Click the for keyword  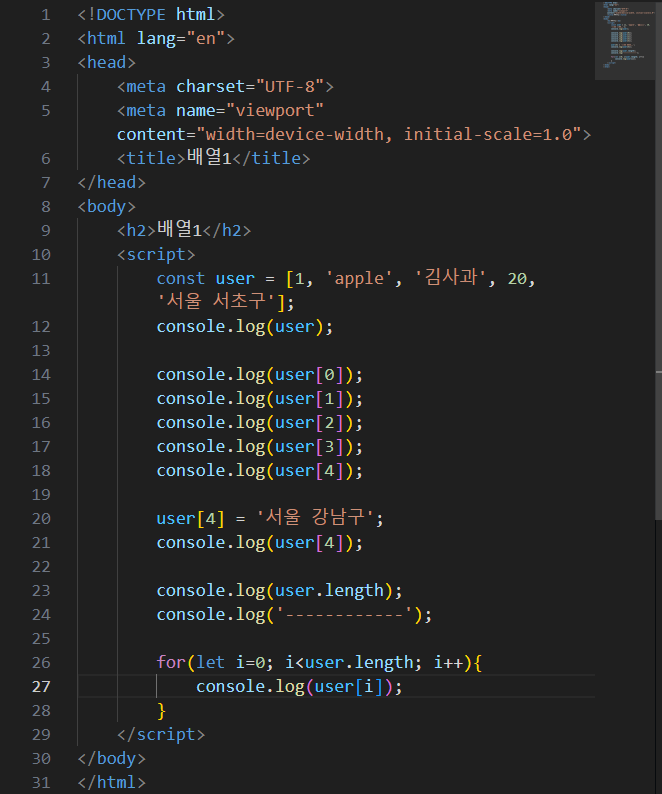coord(171,662)
